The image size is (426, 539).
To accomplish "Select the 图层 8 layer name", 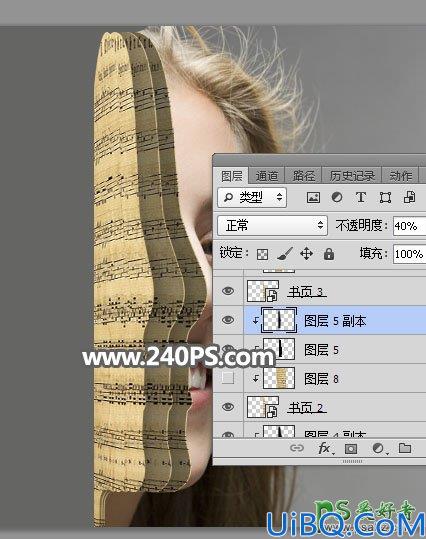I will point(321,379).
